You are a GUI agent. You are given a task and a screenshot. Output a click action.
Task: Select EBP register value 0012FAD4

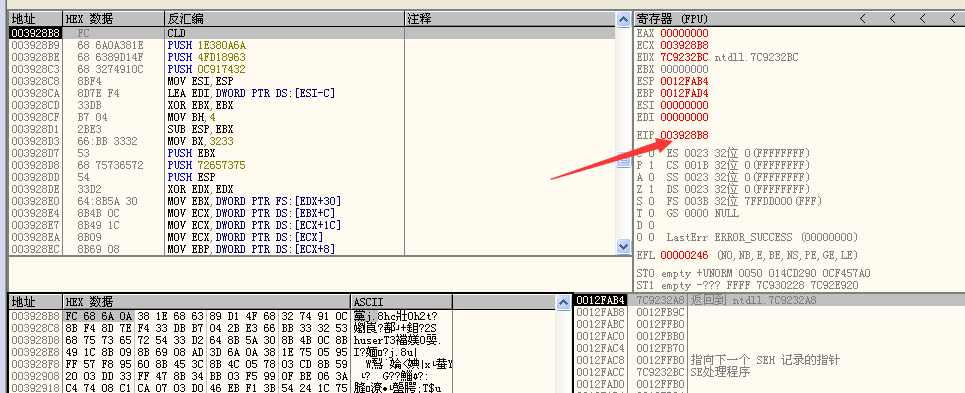click(684, 93)
